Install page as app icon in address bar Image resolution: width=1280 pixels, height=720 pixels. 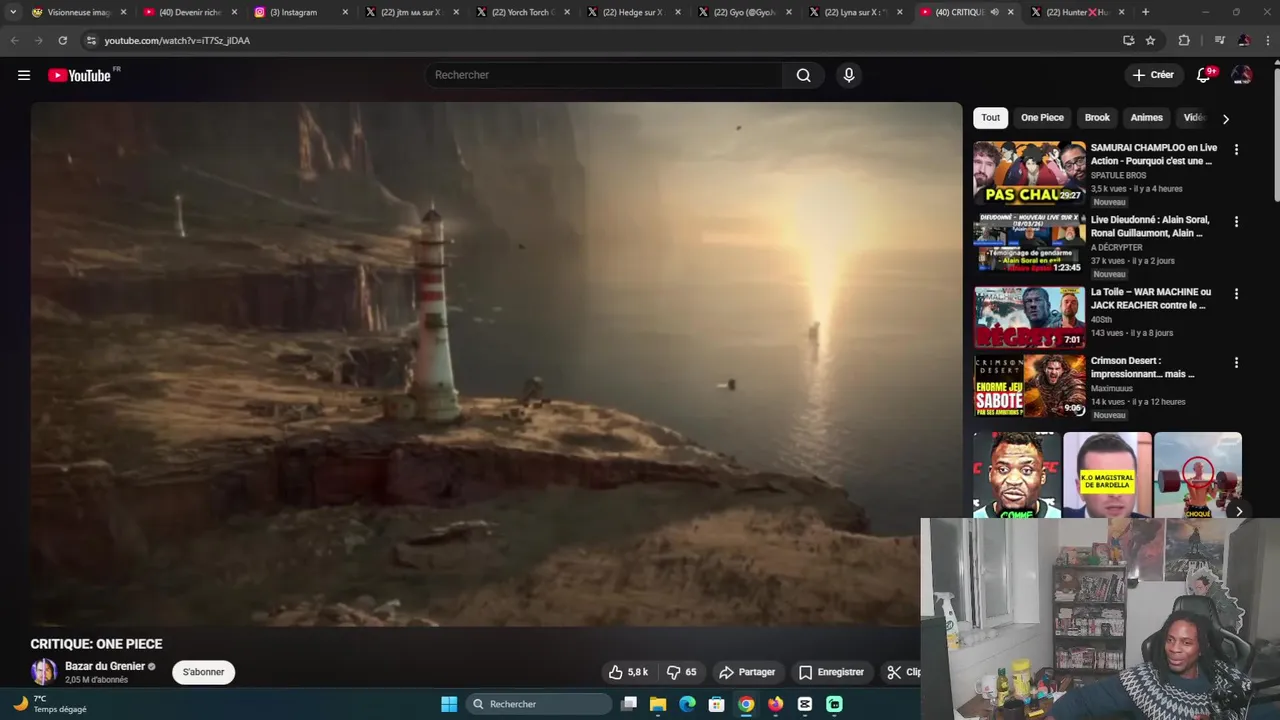pos(1128,40)
